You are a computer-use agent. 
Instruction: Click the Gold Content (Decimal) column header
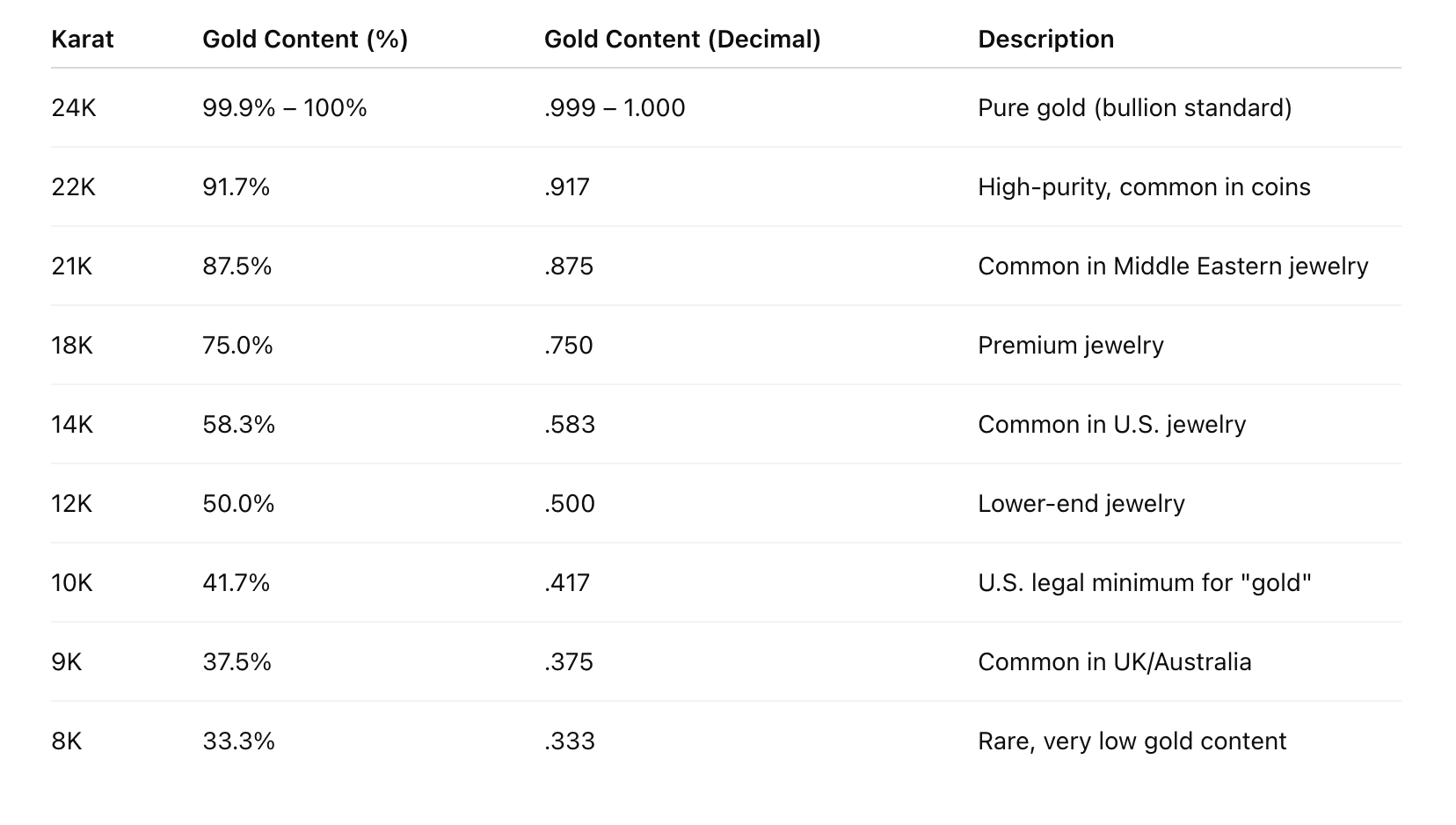point(682,40)
